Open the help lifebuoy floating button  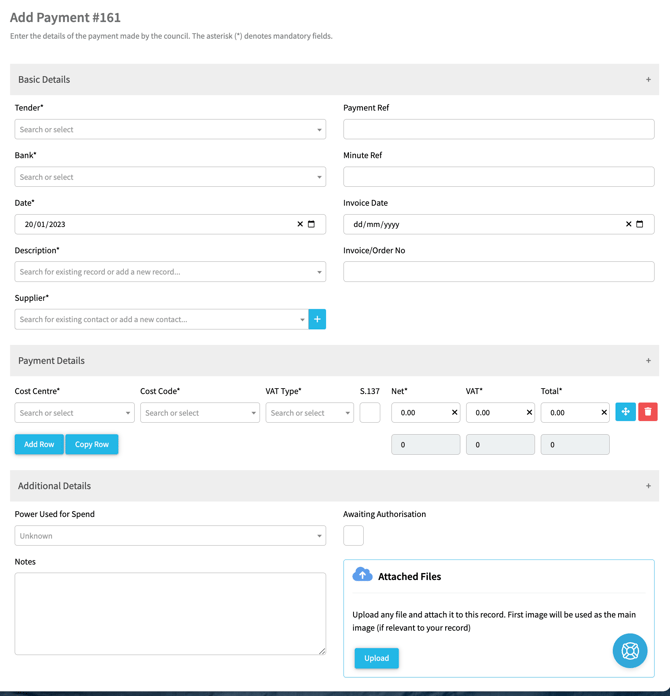click(x=630, y=651)
